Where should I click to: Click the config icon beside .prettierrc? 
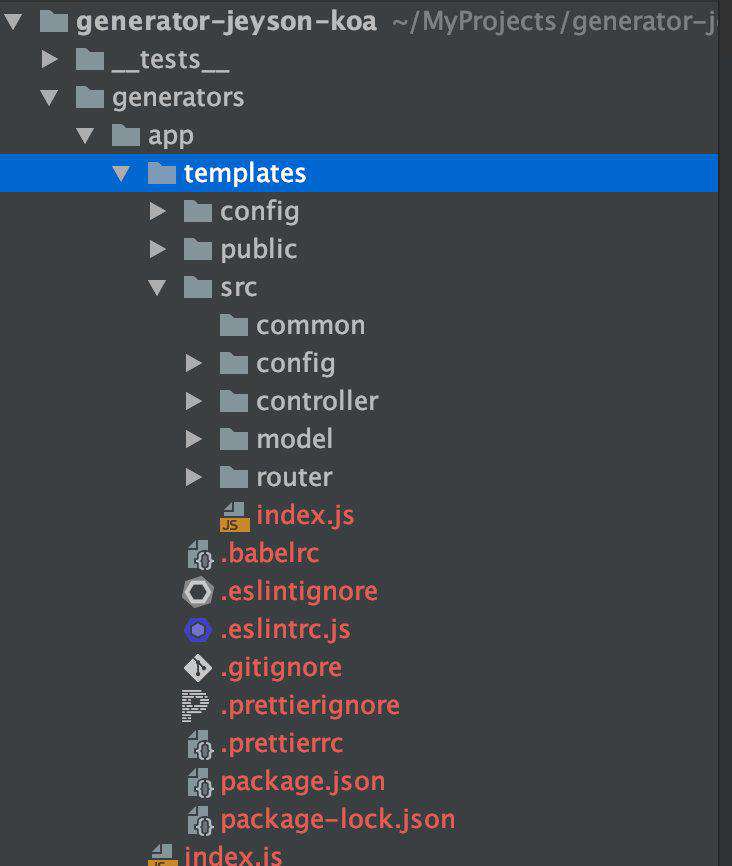coord(200,744)
